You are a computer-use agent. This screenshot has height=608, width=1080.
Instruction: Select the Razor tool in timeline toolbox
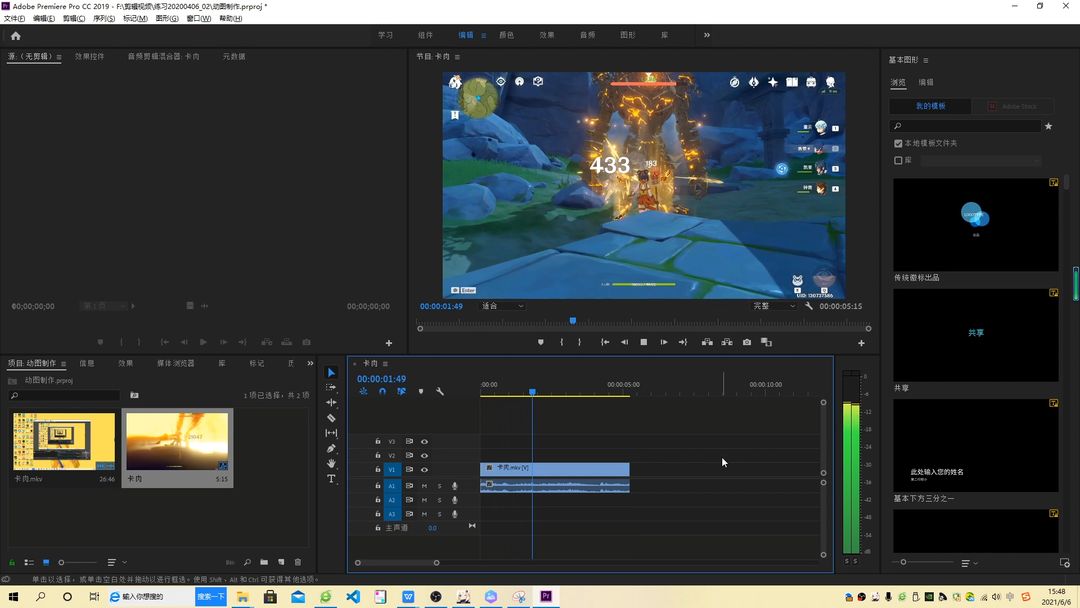[331, 418]
